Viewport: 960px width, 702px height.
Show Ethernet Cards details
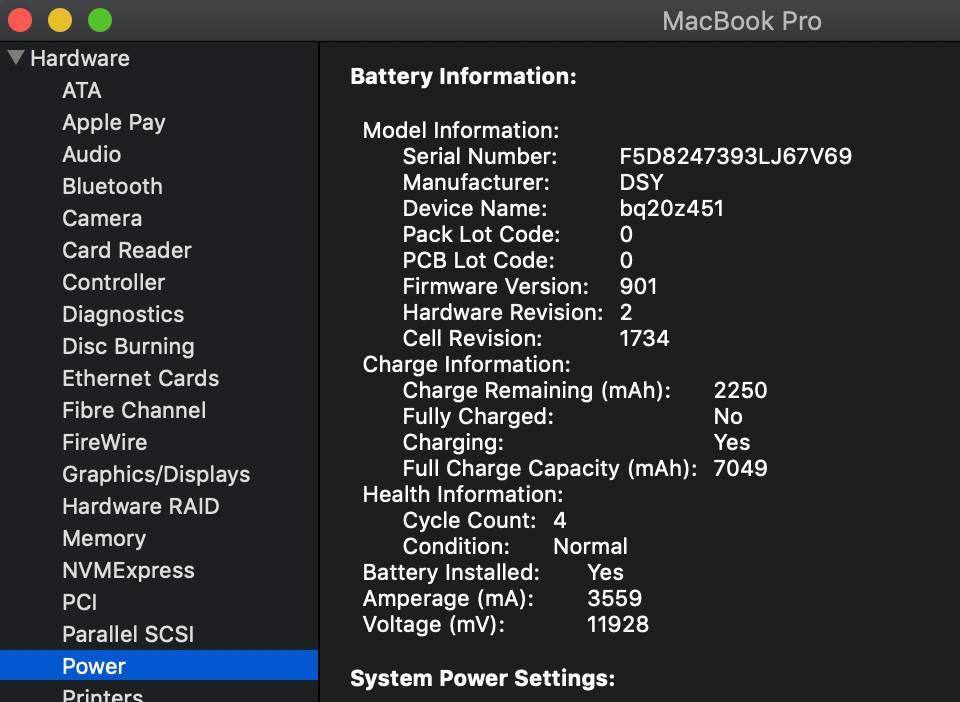[x=140, y=378]
